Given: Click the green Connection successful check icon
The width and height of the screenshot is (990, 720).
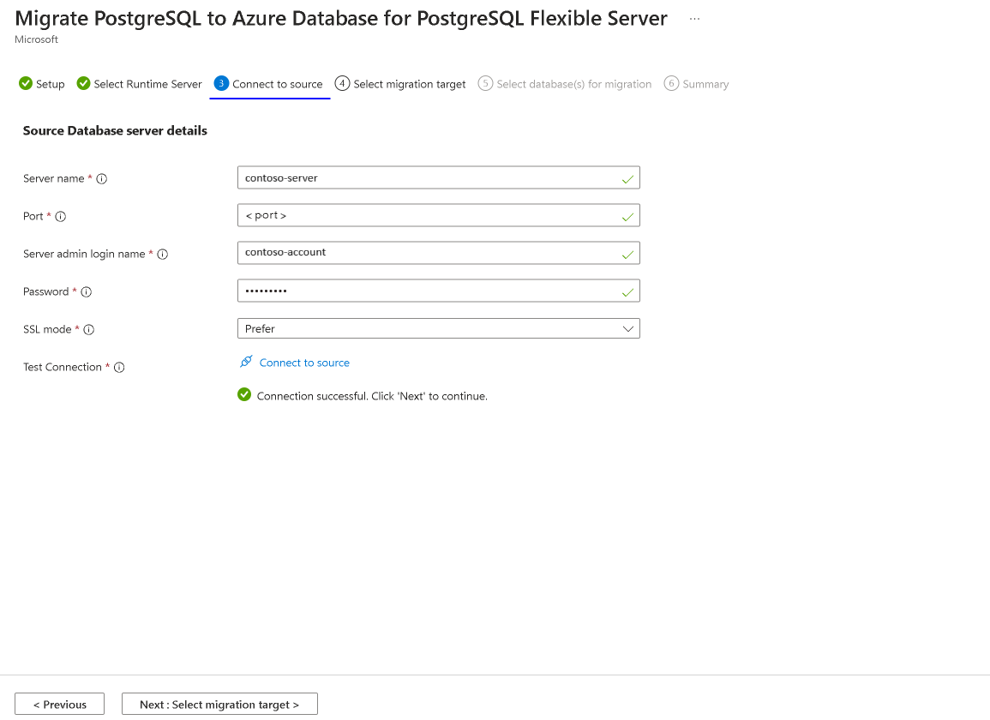Looking at the screenshot, I should click(244, 395).
